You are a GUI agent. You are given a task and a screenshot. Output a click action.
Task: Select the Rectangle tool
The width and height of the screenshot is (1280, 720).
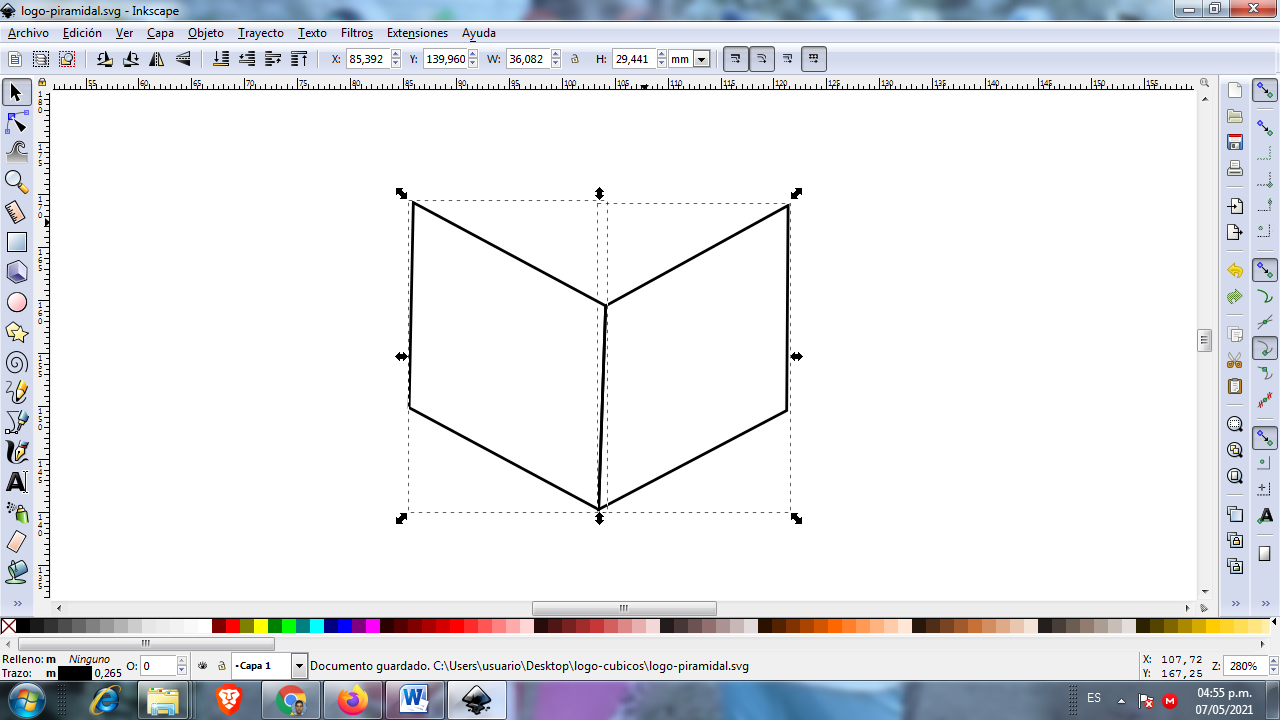[16, 242]
